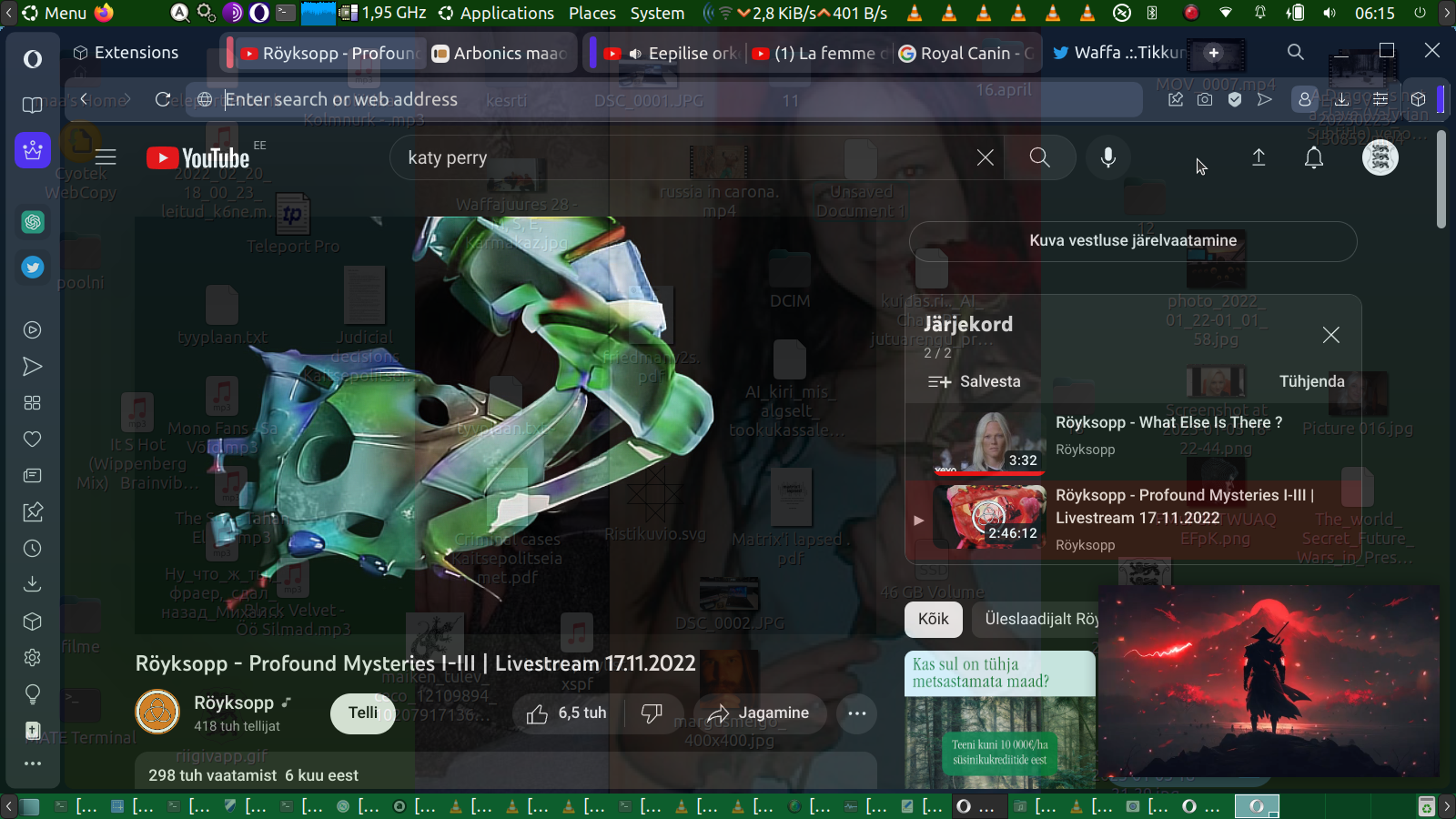Viewport: 1456px width, 819px height.
Task: Search open tabs with tab-bar magnifier
Action: coord(1296,52)
